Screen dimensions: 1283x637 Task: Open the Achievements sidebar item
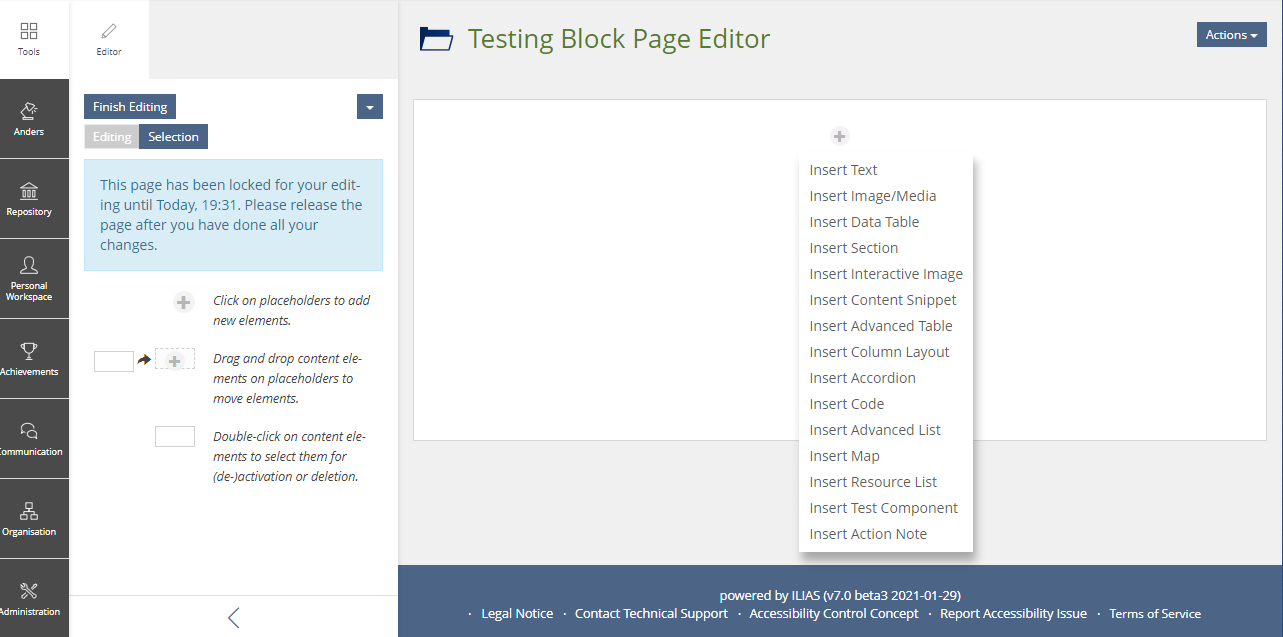[29, 359]
